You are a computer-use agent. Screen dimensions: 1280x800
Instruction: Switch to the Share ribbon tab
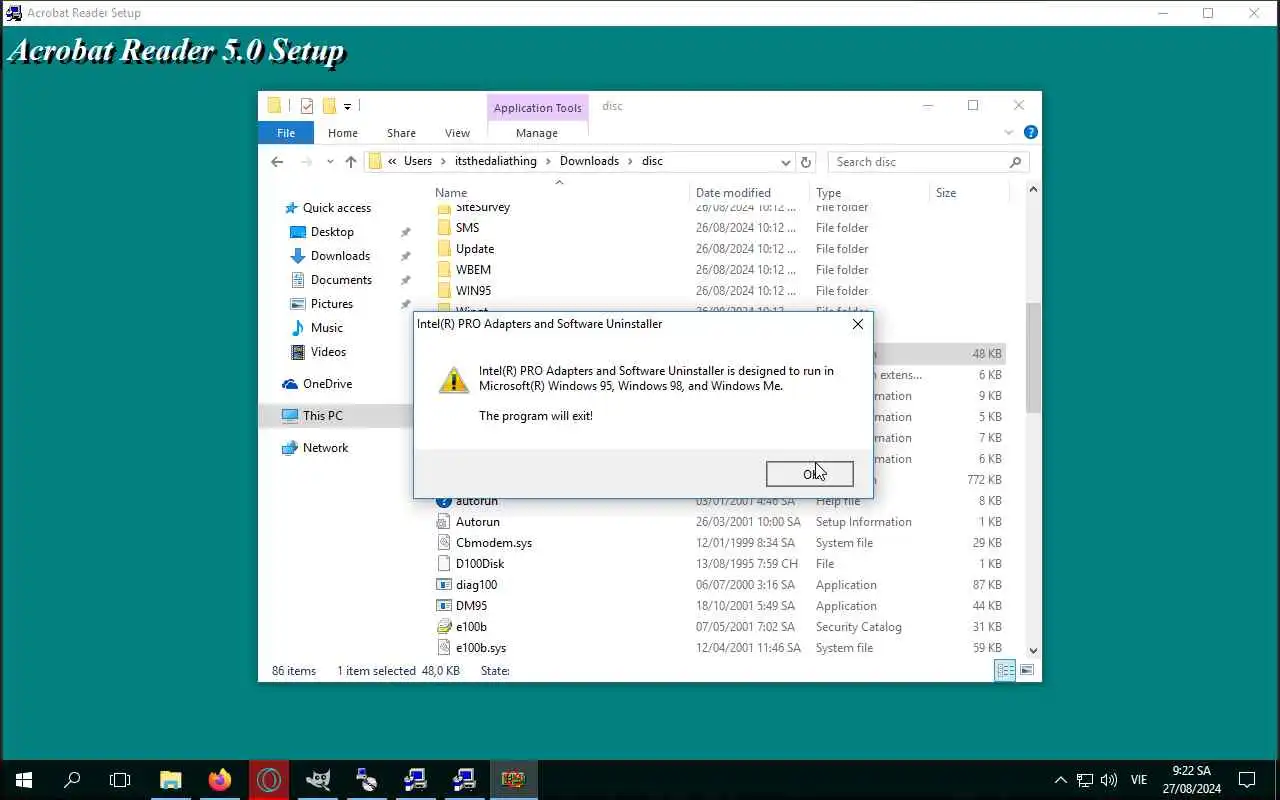pyautogui.click(x=401, y=133)
